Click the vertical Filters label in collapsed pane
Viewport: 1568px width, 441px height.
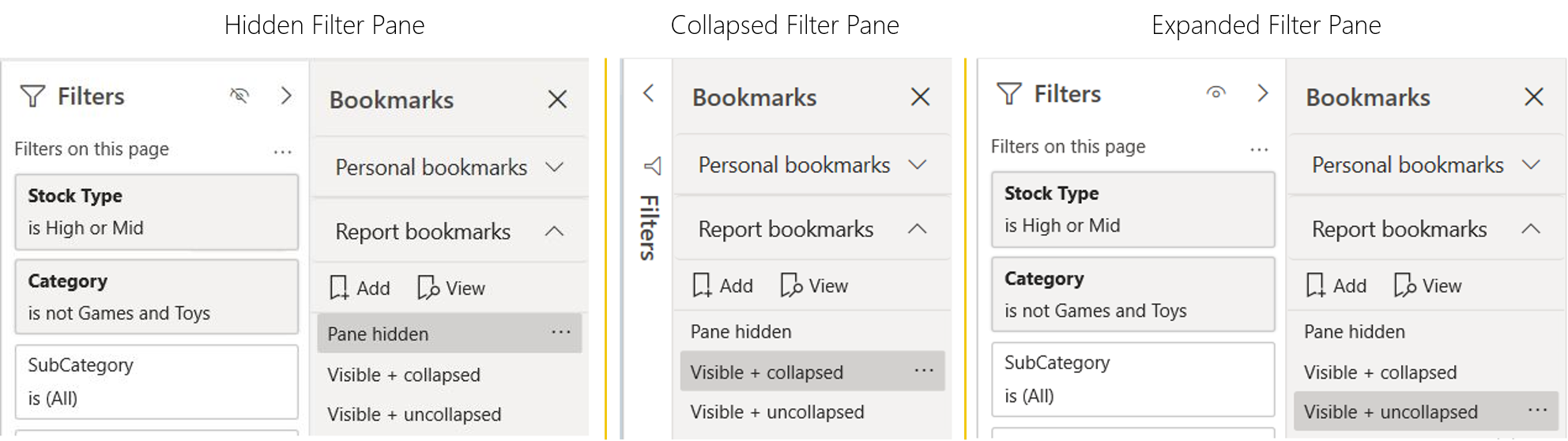pyautogui.click(x=649, y=228)
